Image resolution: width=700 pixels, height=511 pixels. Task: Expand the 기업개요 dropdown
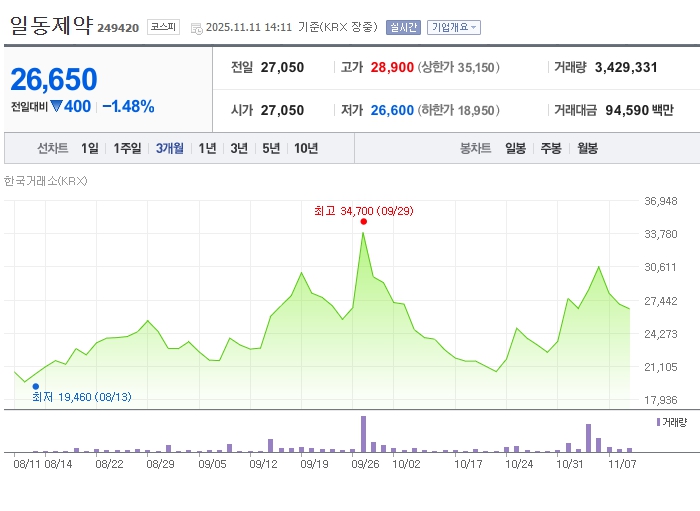click(454, 27)
